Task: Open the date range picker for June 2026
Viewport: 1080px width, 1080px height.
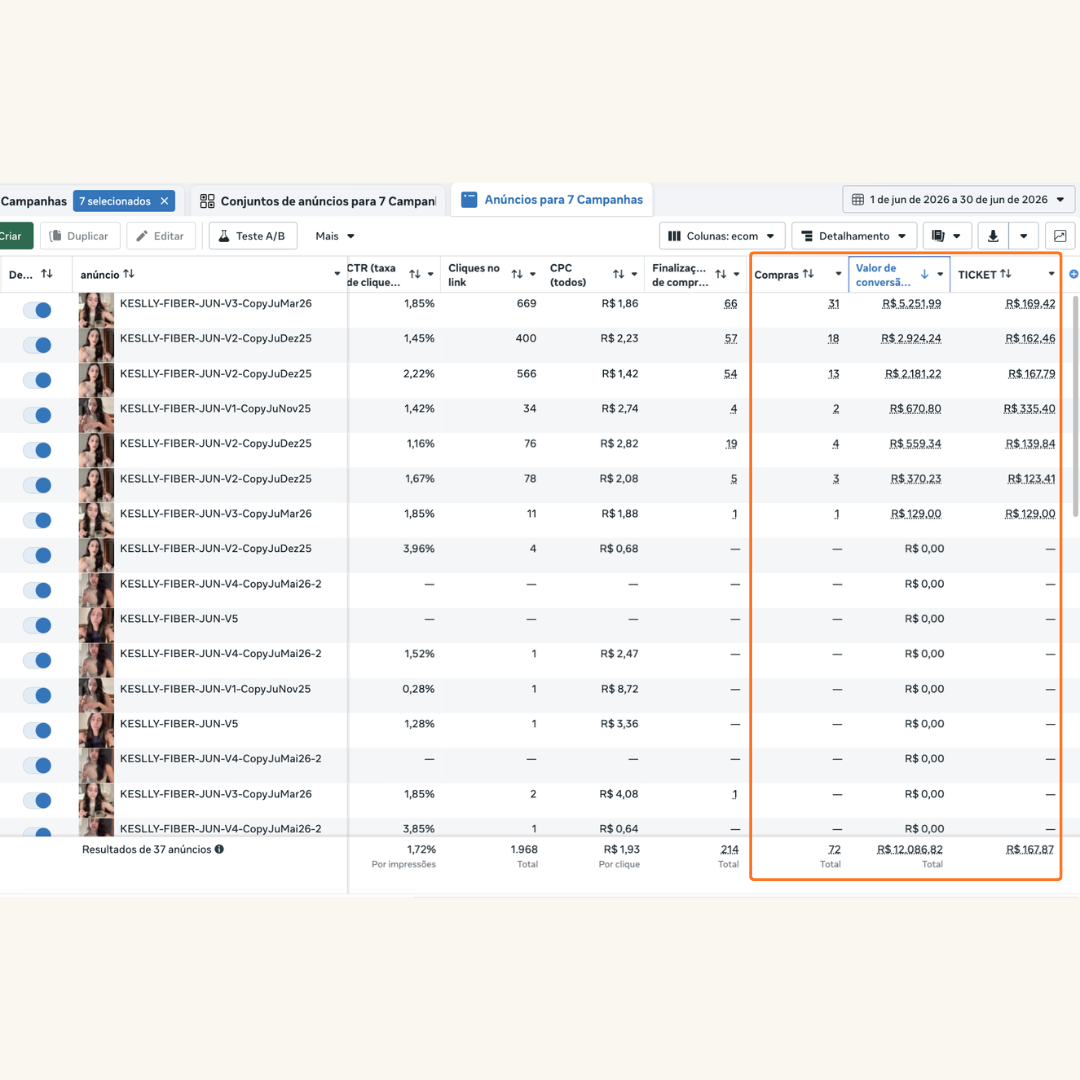Action: coord(958,200)
